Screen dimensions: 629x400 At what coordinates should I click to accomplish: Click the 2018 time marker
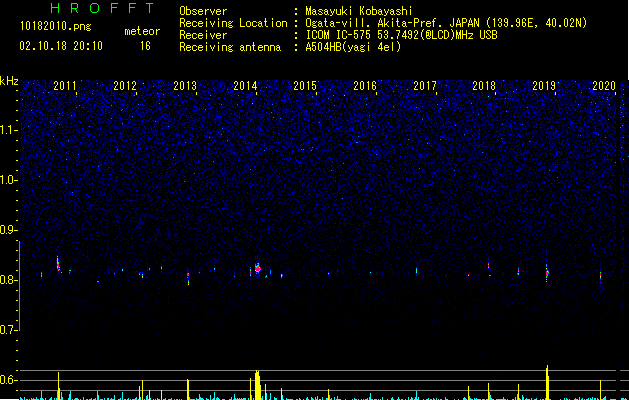(x=484, y=86)
